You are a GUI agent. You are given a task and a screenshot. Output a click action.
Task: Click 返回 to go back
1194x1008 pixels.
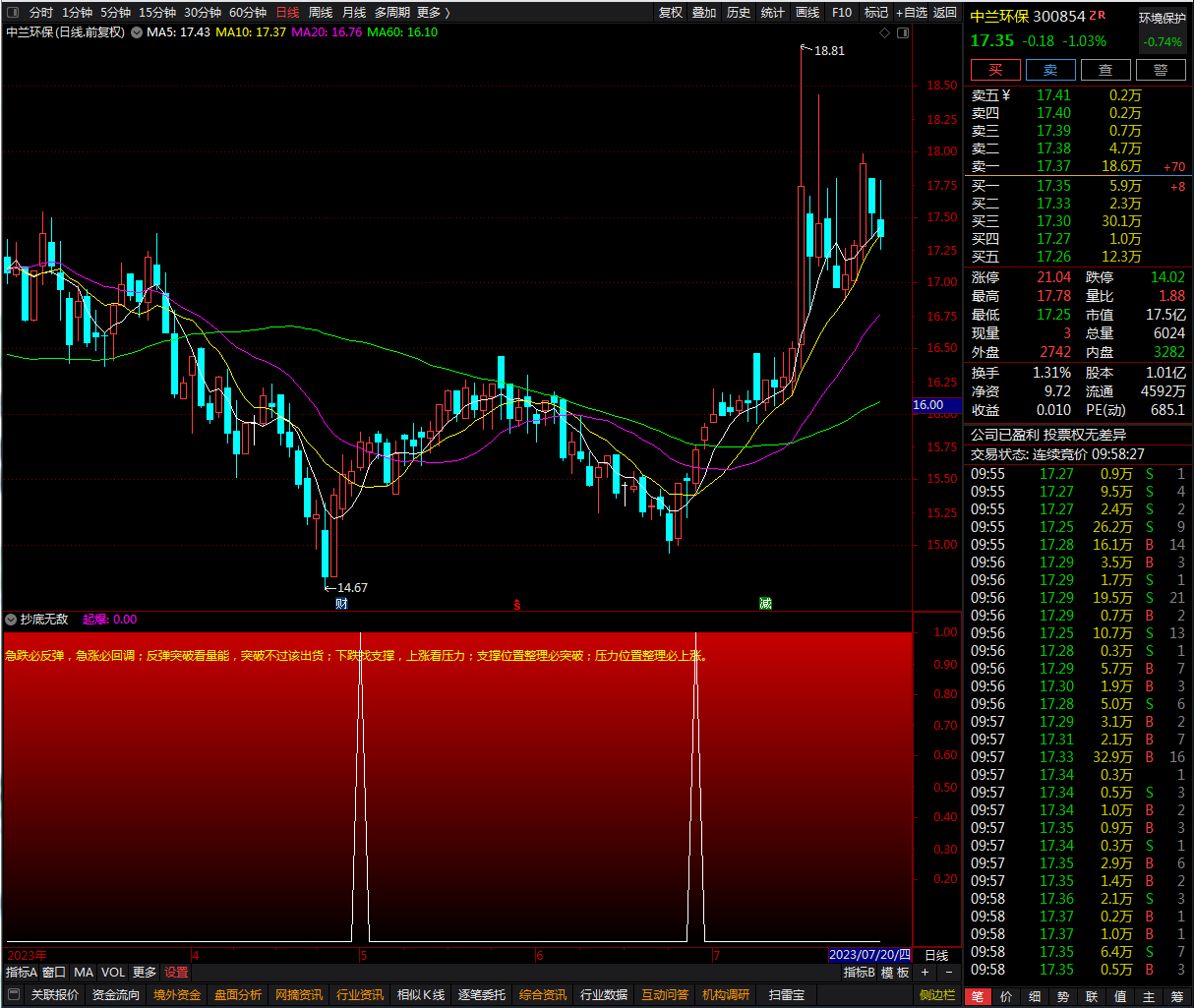[x=945, y=12]
